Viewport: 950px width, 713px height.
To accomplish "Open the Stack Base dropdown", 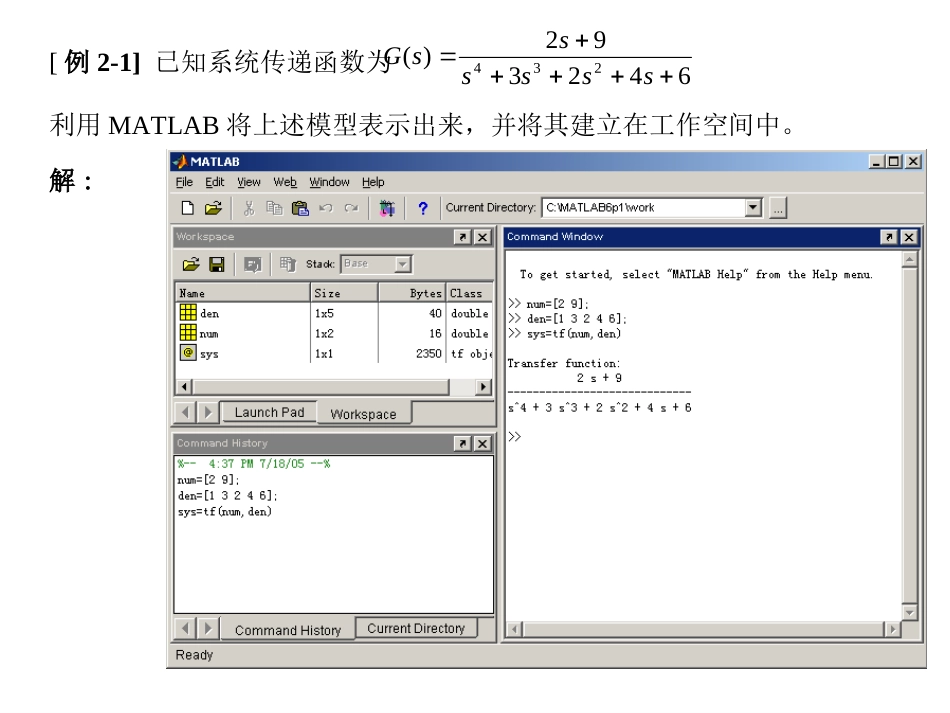I will click(x=402, y=264).
